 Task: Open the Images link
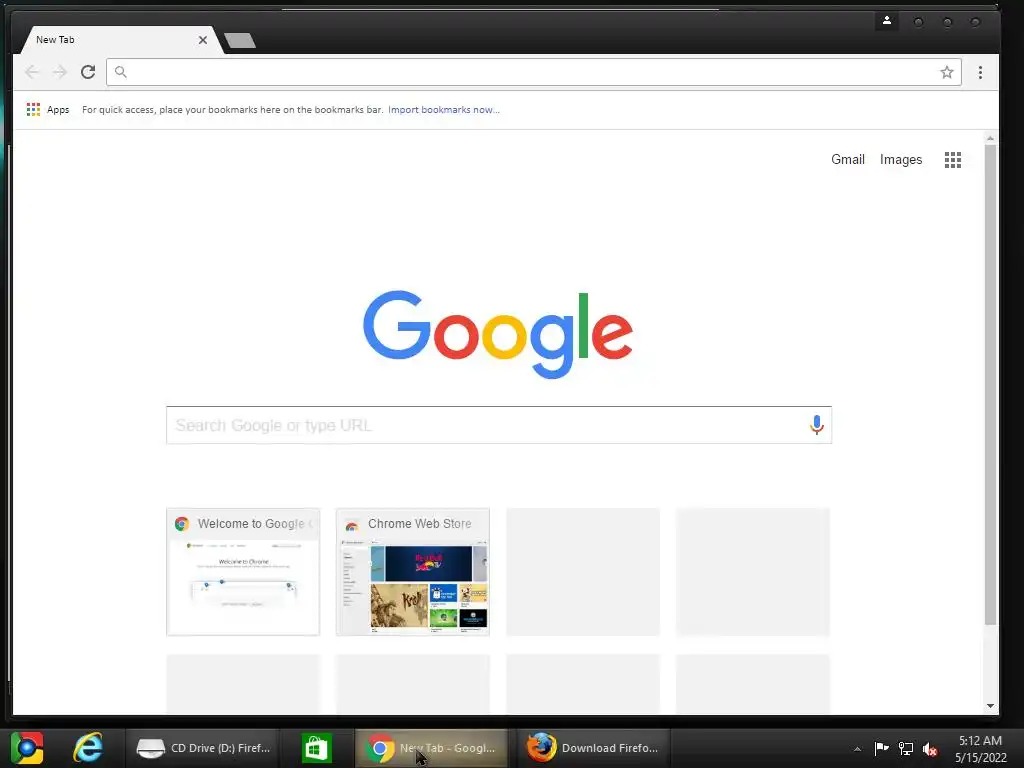[901, 160]
